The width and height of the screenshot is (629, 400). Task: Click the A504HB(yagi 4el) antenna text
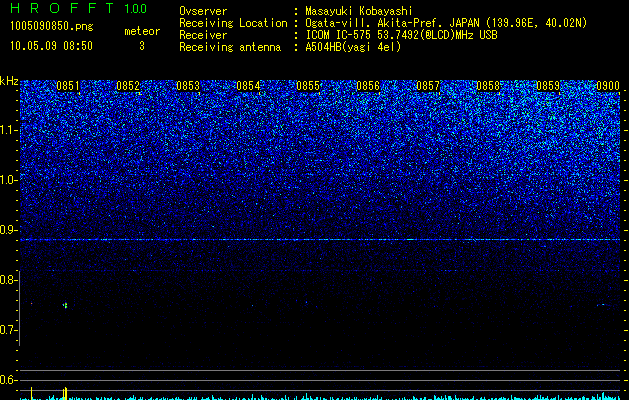point(353,47)
